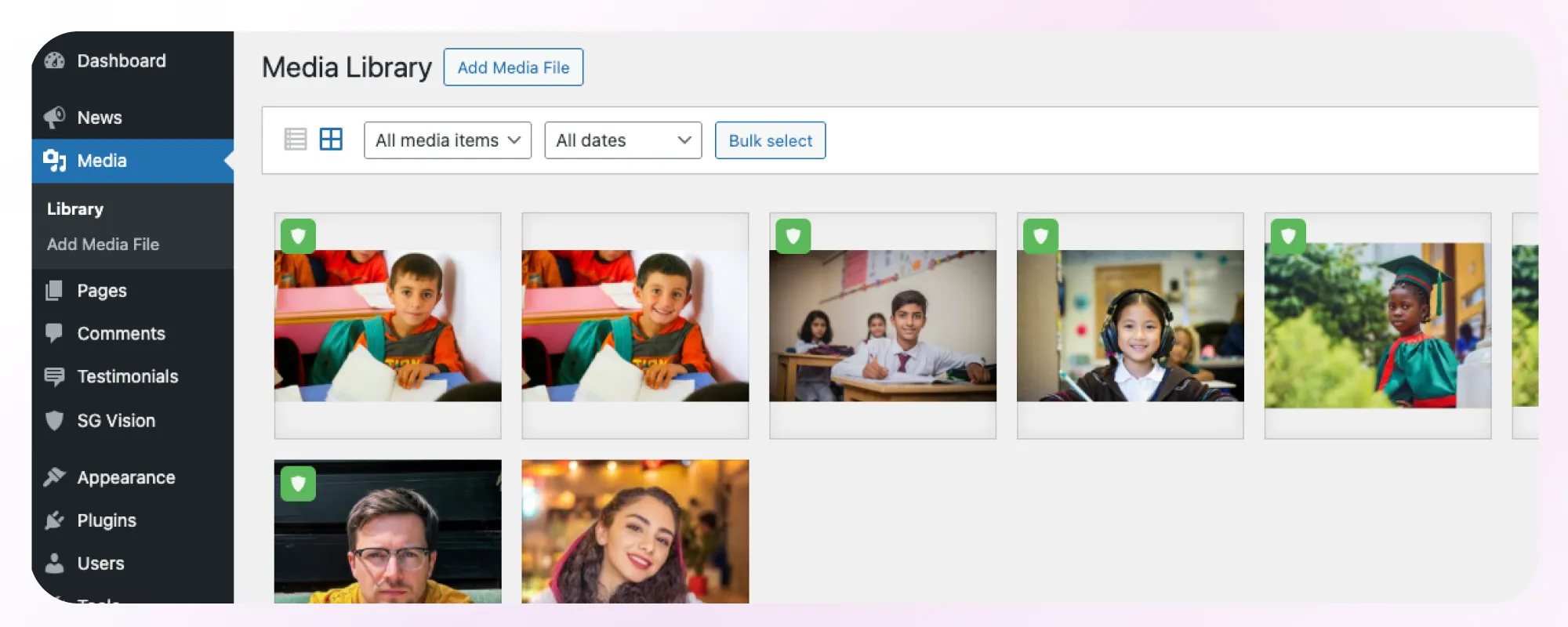Viewport: 1568px width, 627px height.
Task: Click the Appearance paintbrush icon
Action: coord(55,477)
